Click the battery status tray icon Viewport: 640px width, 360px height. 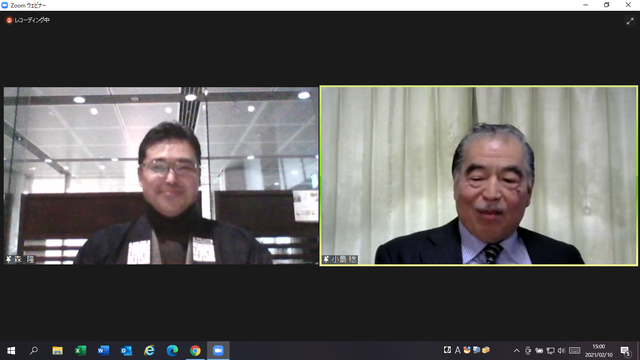pyautogui.click(x=539, y=351)
